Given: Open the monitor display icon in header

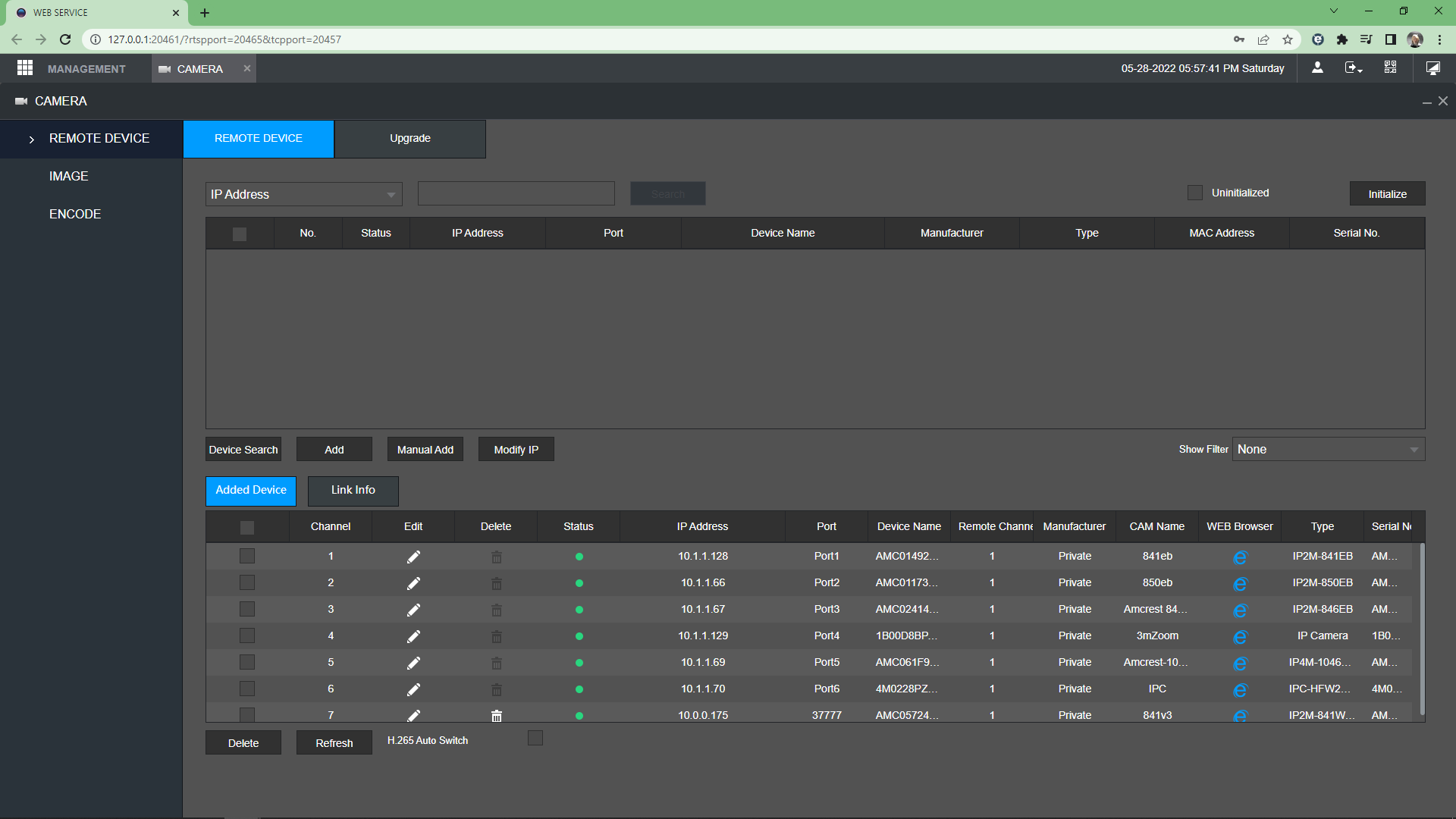Looking at the screenshot, I should pos(1433,68).
